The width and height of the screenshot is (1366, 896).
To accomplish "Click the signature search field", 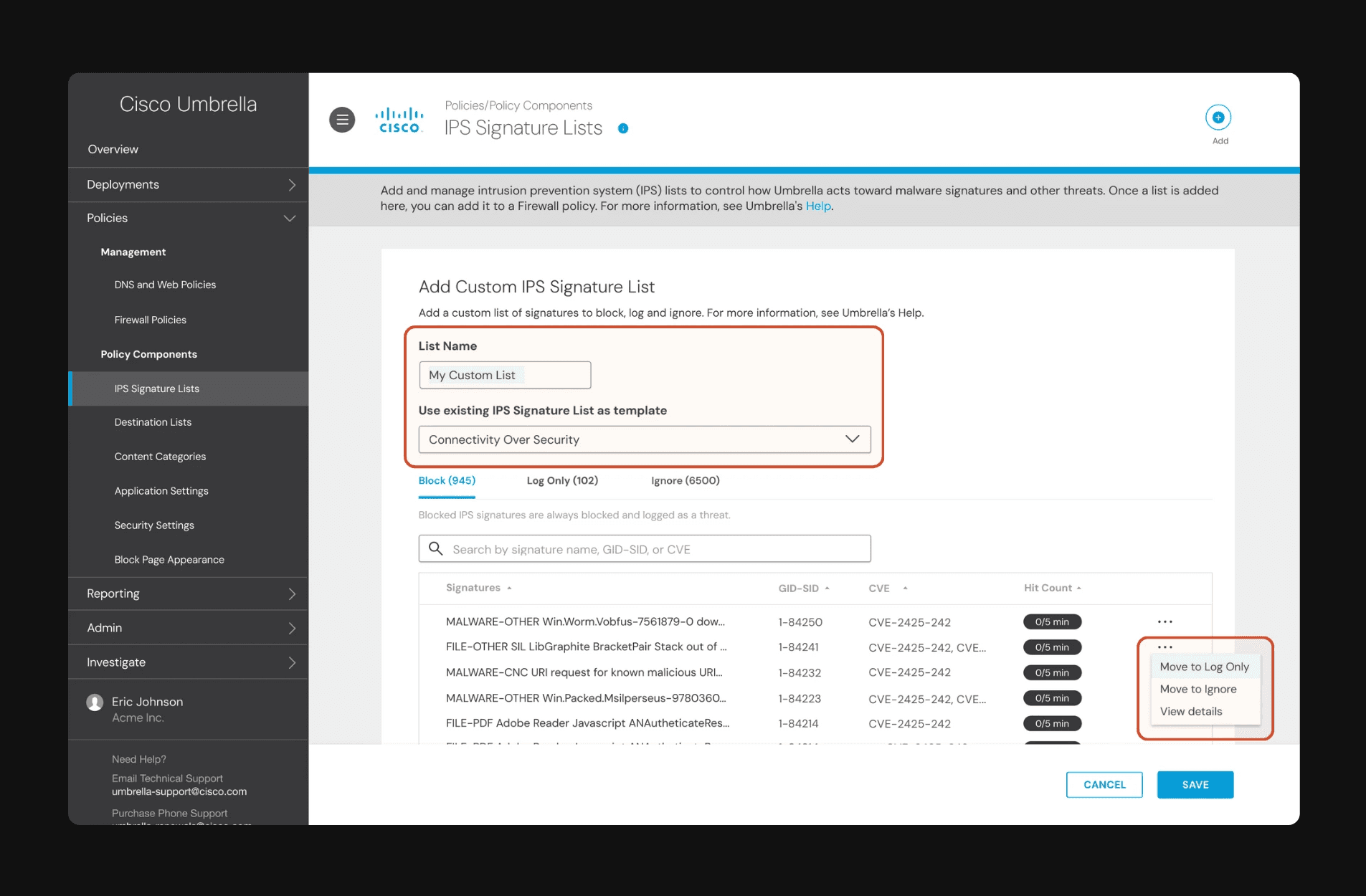I will pyautogui.click(x=645, y=549).
